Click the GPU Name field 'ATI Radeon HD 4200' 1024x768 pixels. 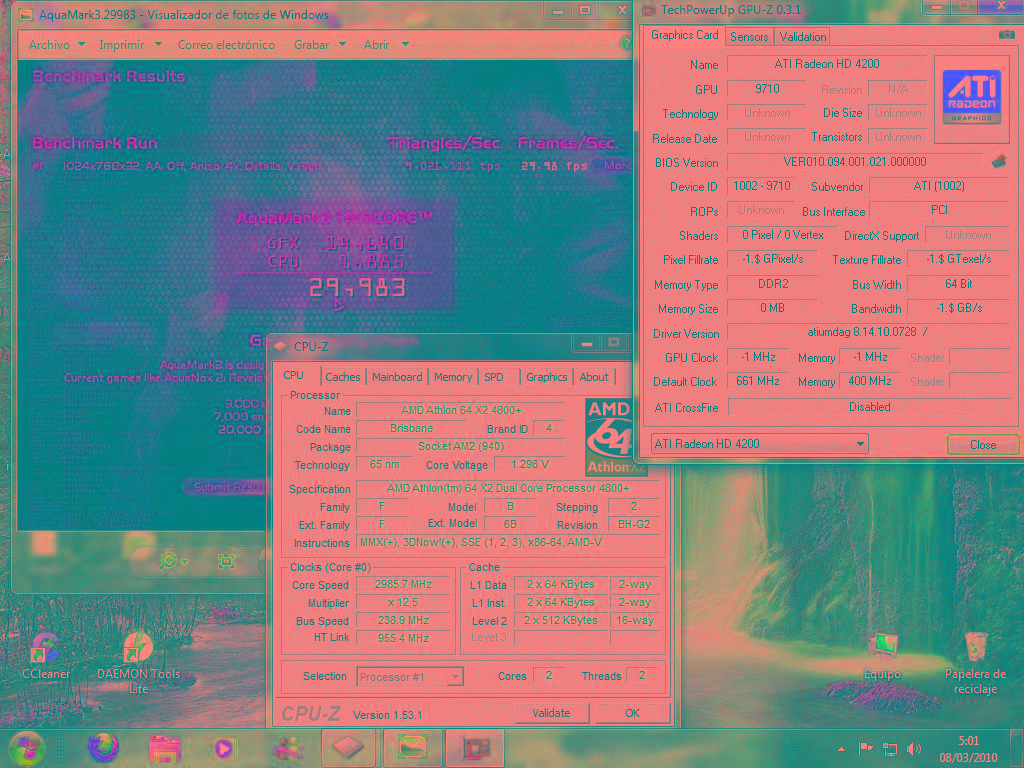click(827, 64)
